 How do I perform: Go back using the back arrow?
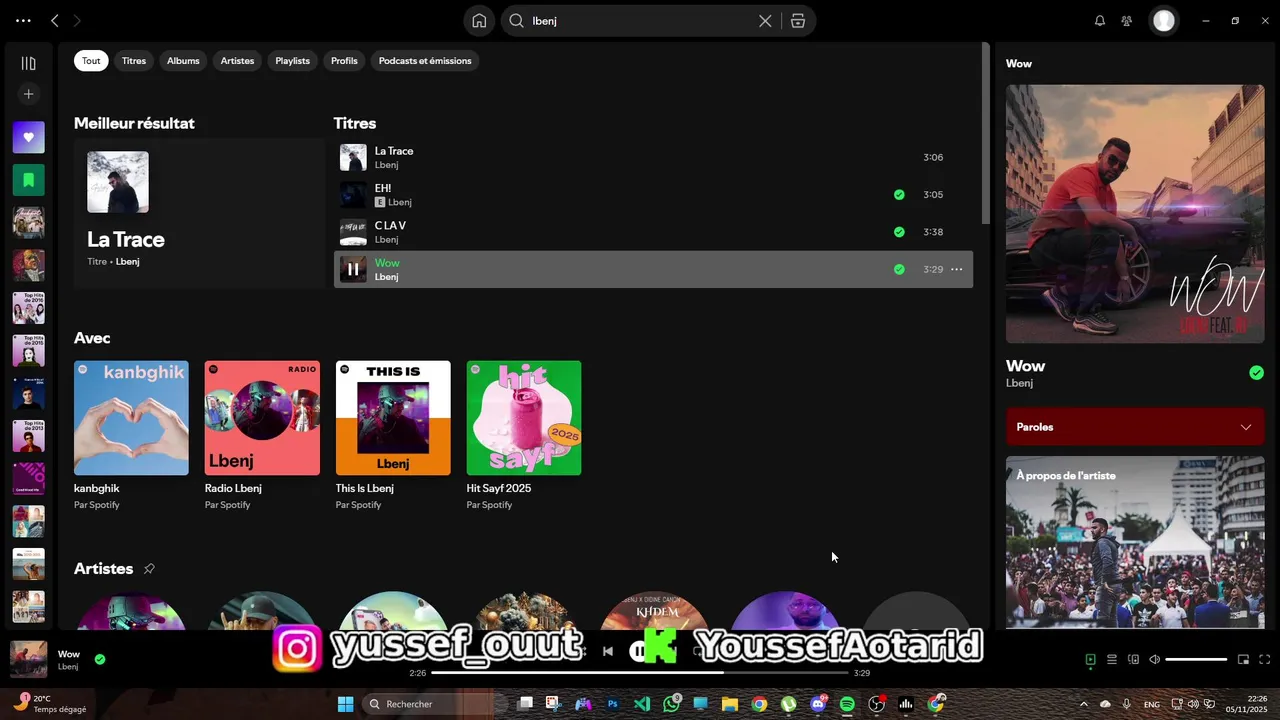[x=55, y=20]
